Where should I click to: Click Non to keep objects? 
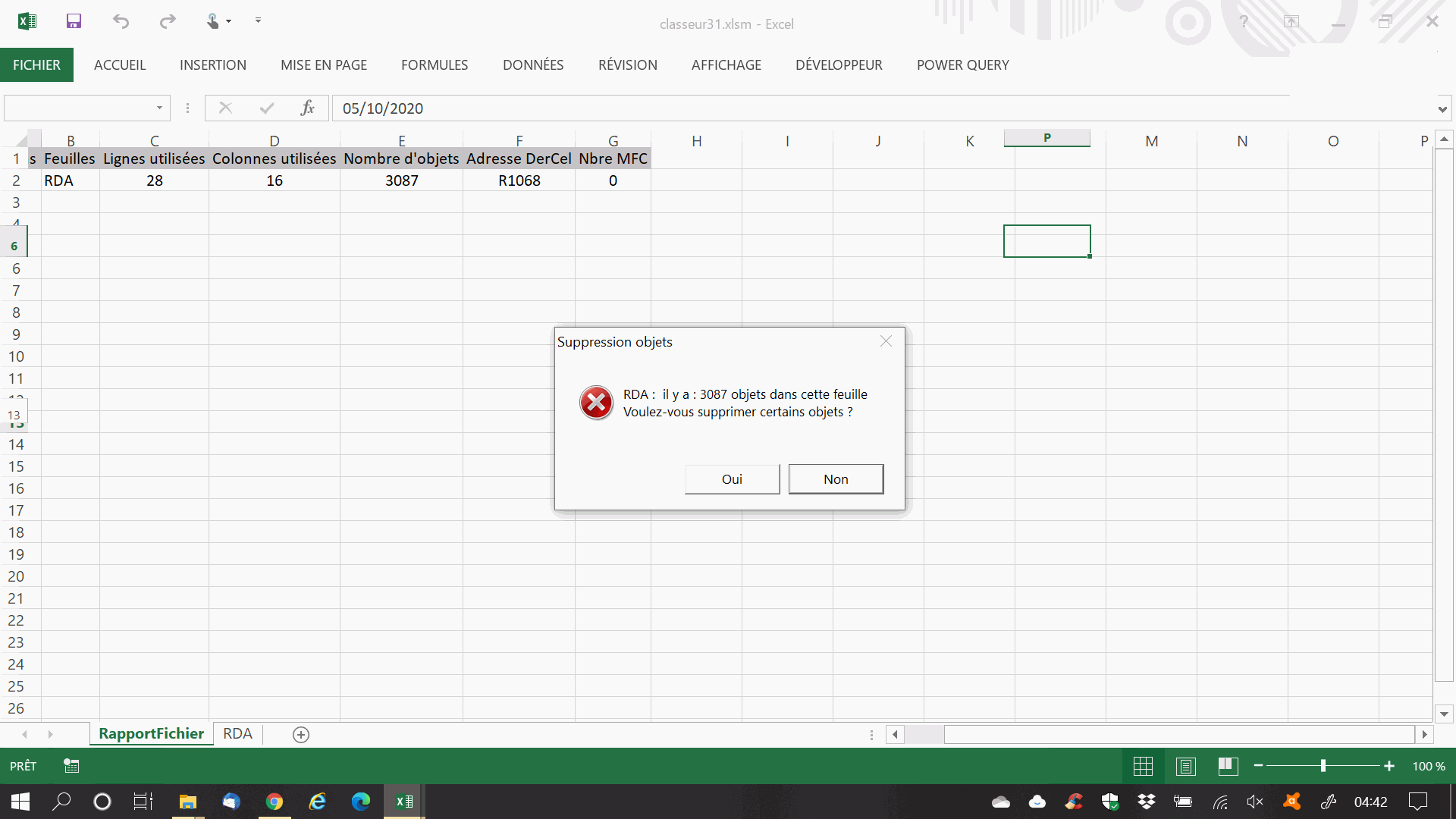click(x=836, y=479)
